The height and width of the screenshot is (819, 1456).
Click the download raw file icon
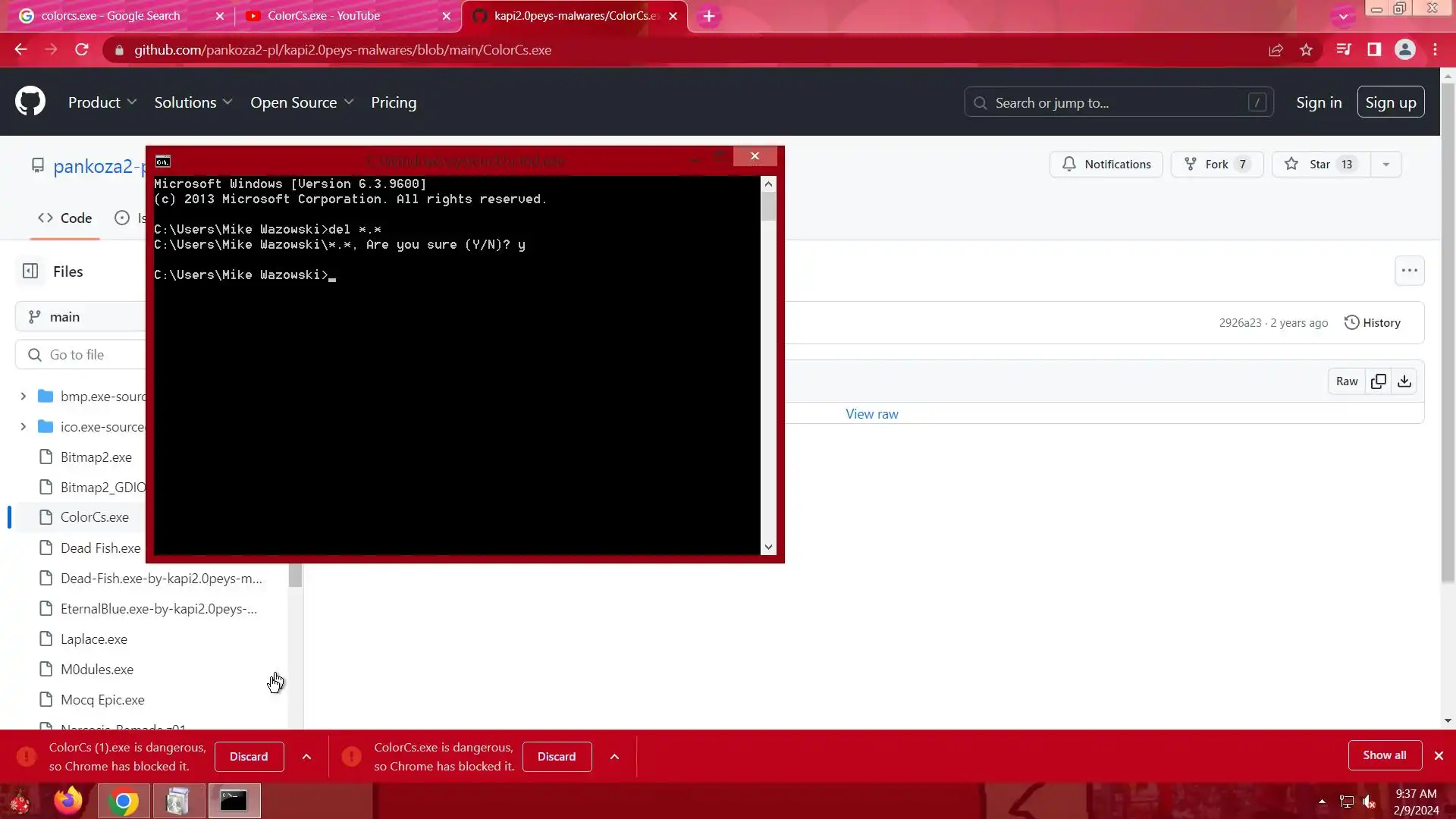click(x=1404, y=381)
